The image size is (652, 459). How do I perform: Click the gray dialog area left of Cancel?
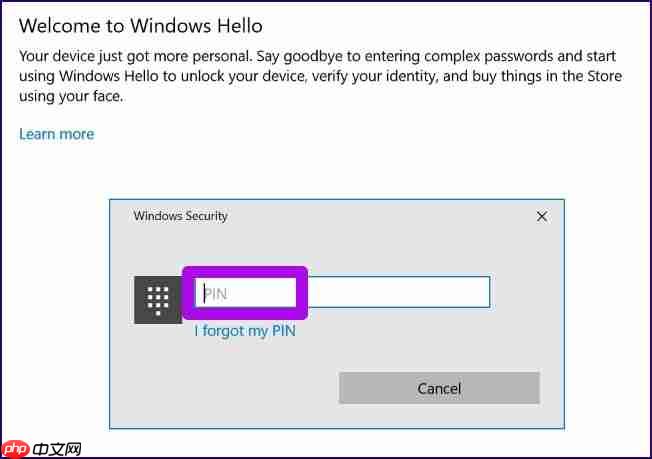pos(225,388)
